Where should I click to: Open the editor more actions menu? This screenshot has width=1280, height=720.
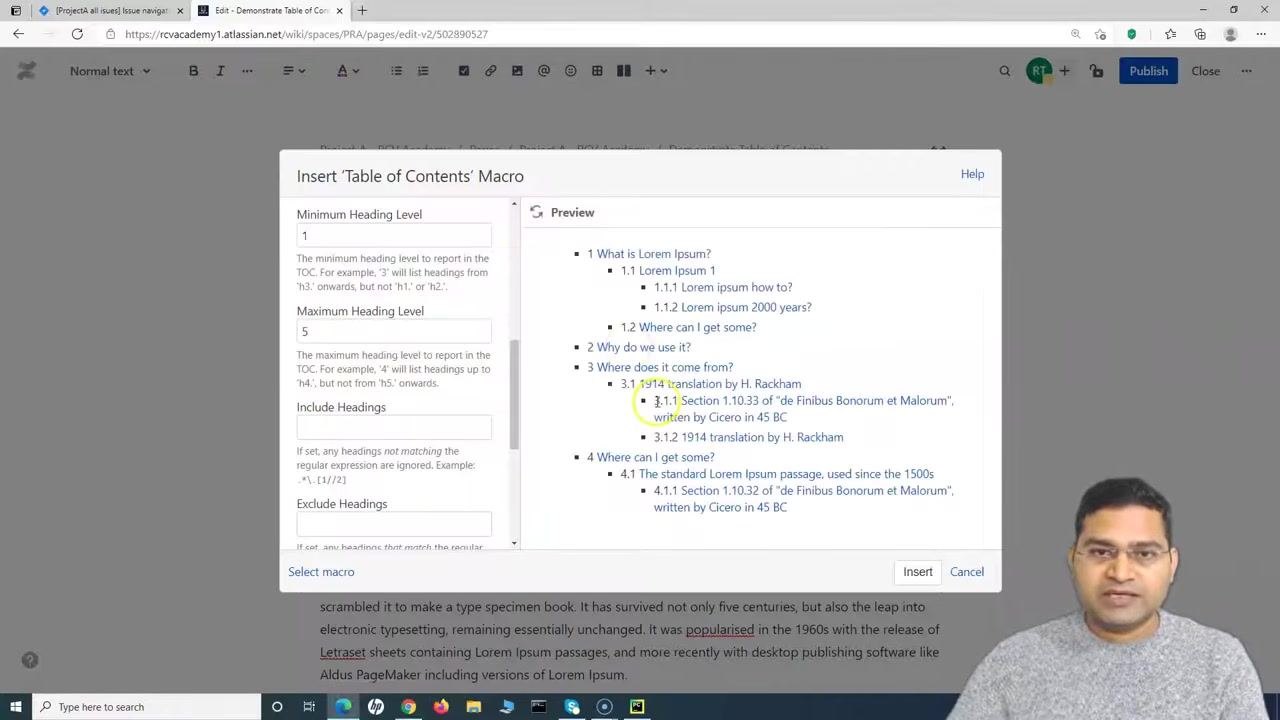click(x=1246, y=71)
